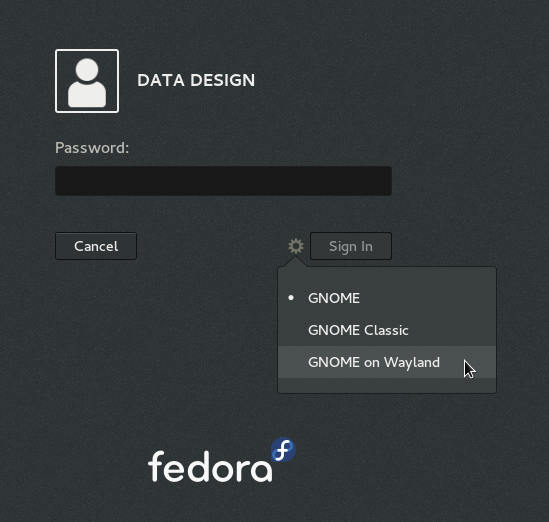Click the DATA DESIGN username label
This screenshot has height=522, width=549.
196,80
